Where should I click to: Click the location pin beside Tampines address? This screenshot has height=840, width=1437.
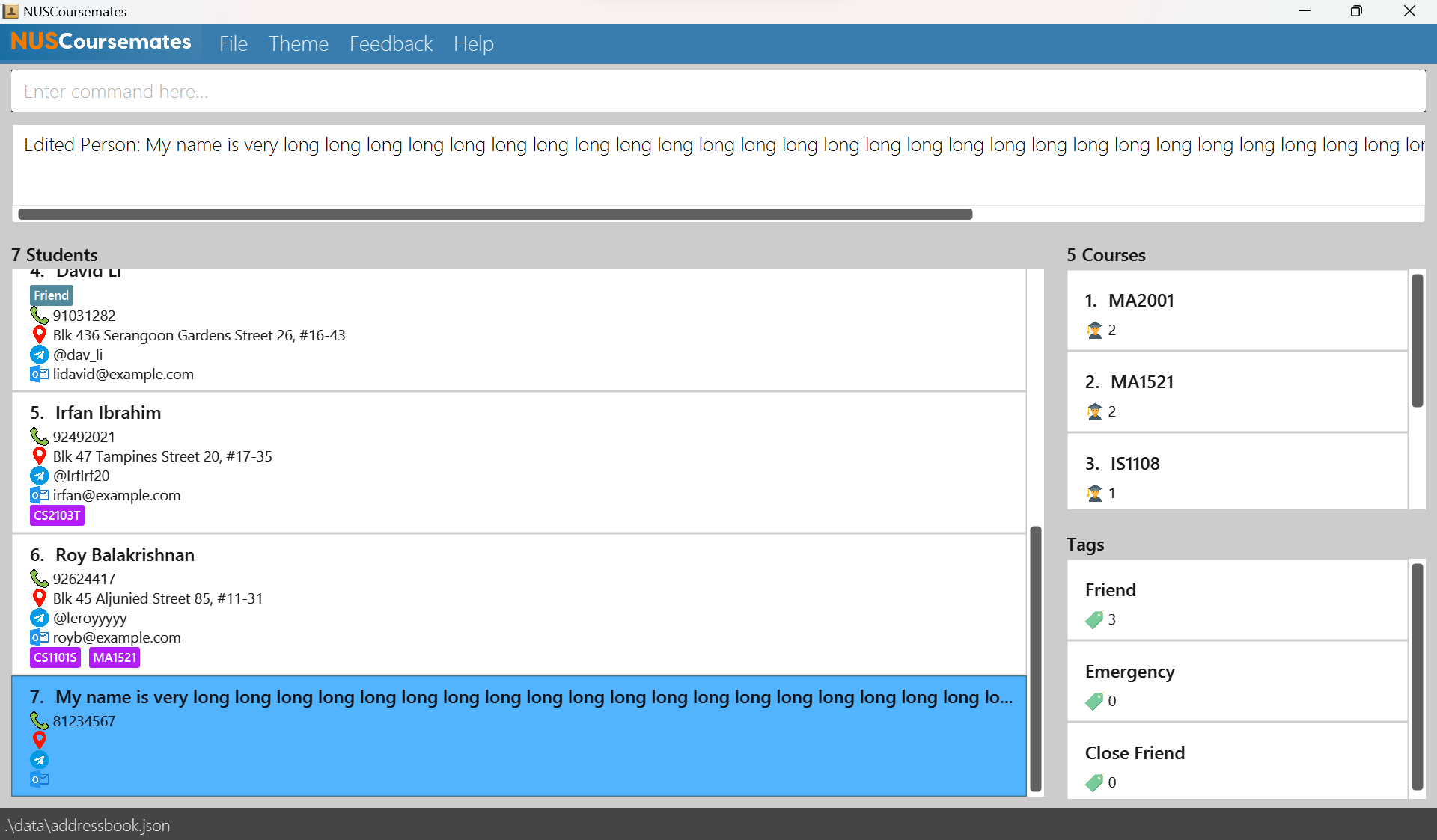[39, 456]
